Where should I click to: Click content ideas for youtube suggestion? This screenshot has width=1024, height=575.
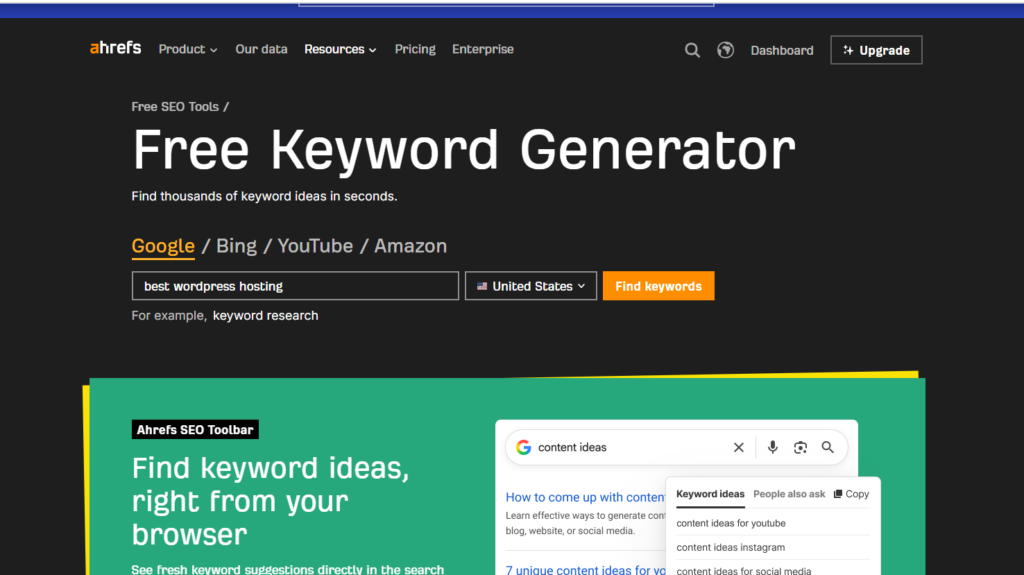point(731,523)
